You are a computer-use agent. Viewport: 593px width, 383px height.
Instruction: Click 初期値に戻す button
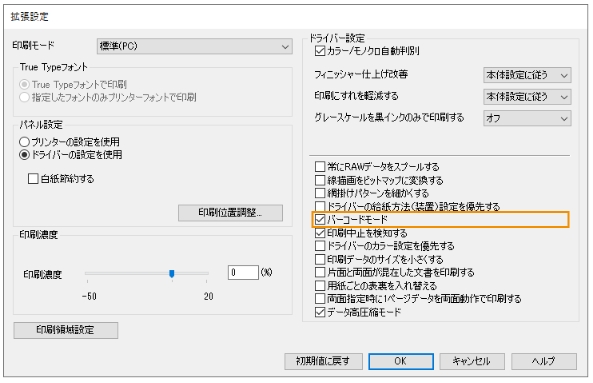point(323,361)
